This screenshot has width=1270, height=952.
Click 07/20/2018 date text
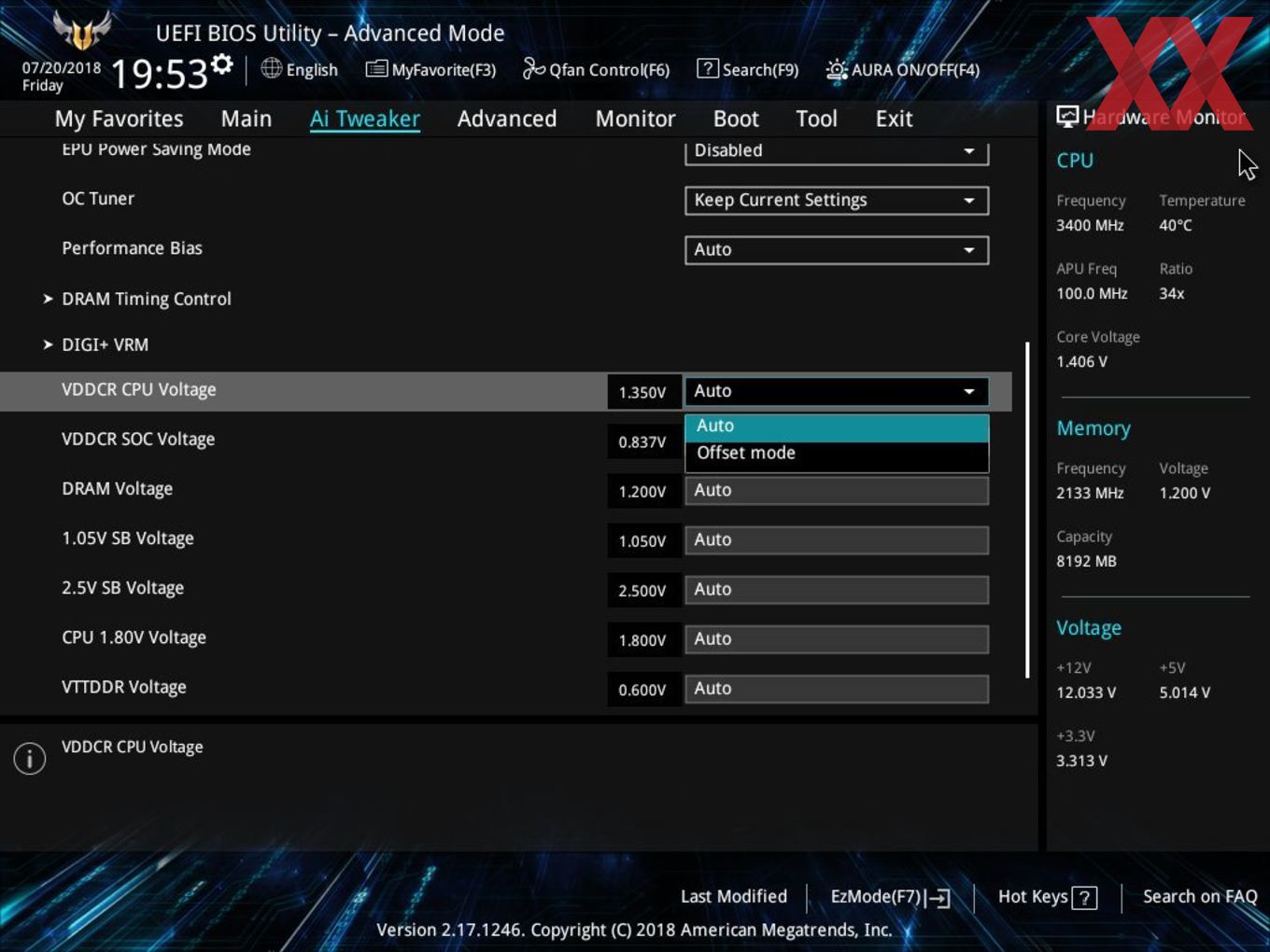[x=62, y=67]
